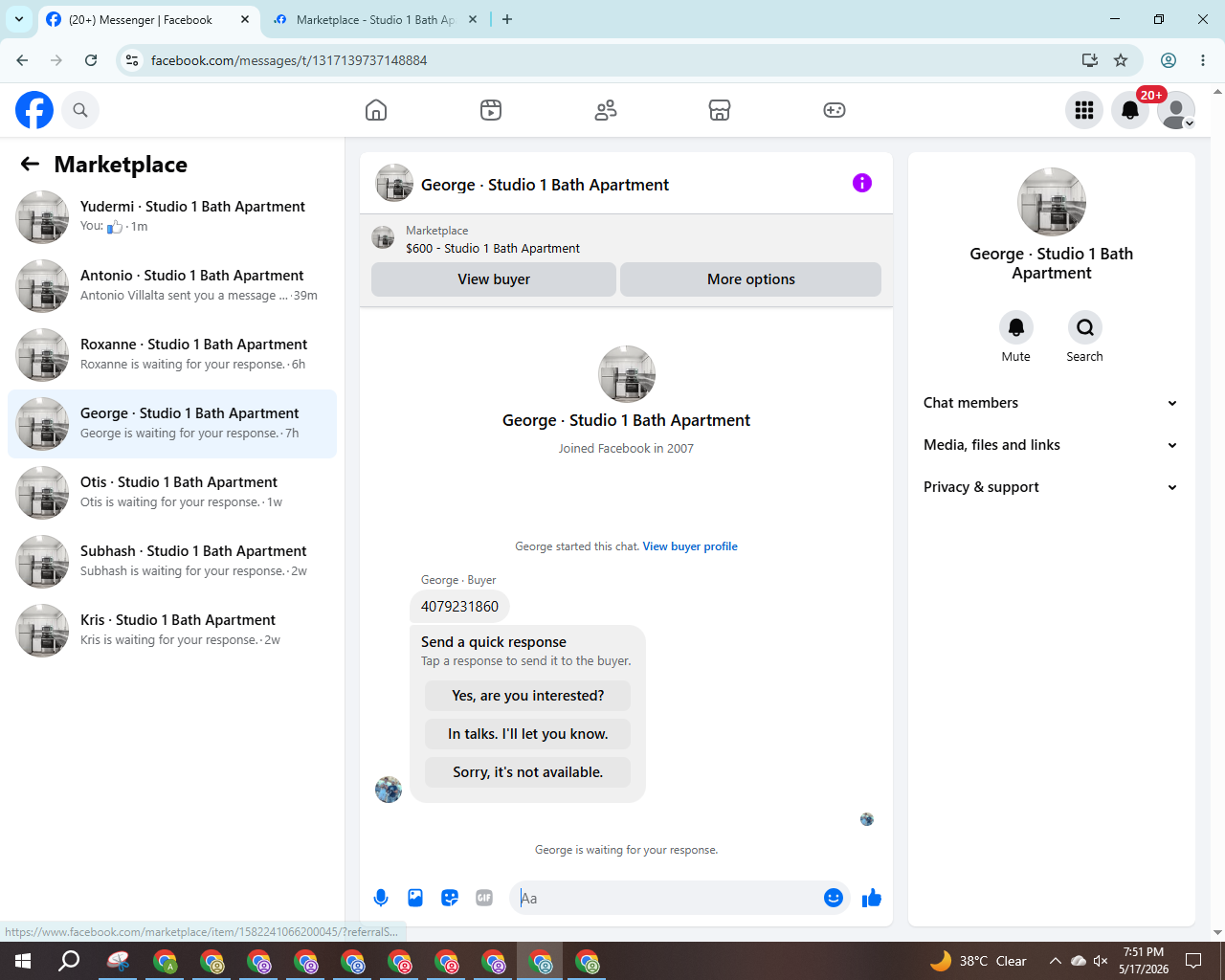Image resolution: width=1225 pixels, height=980 pixels.
Task: Go to Facebook Home icon
Action: click(x=376, y=110)
